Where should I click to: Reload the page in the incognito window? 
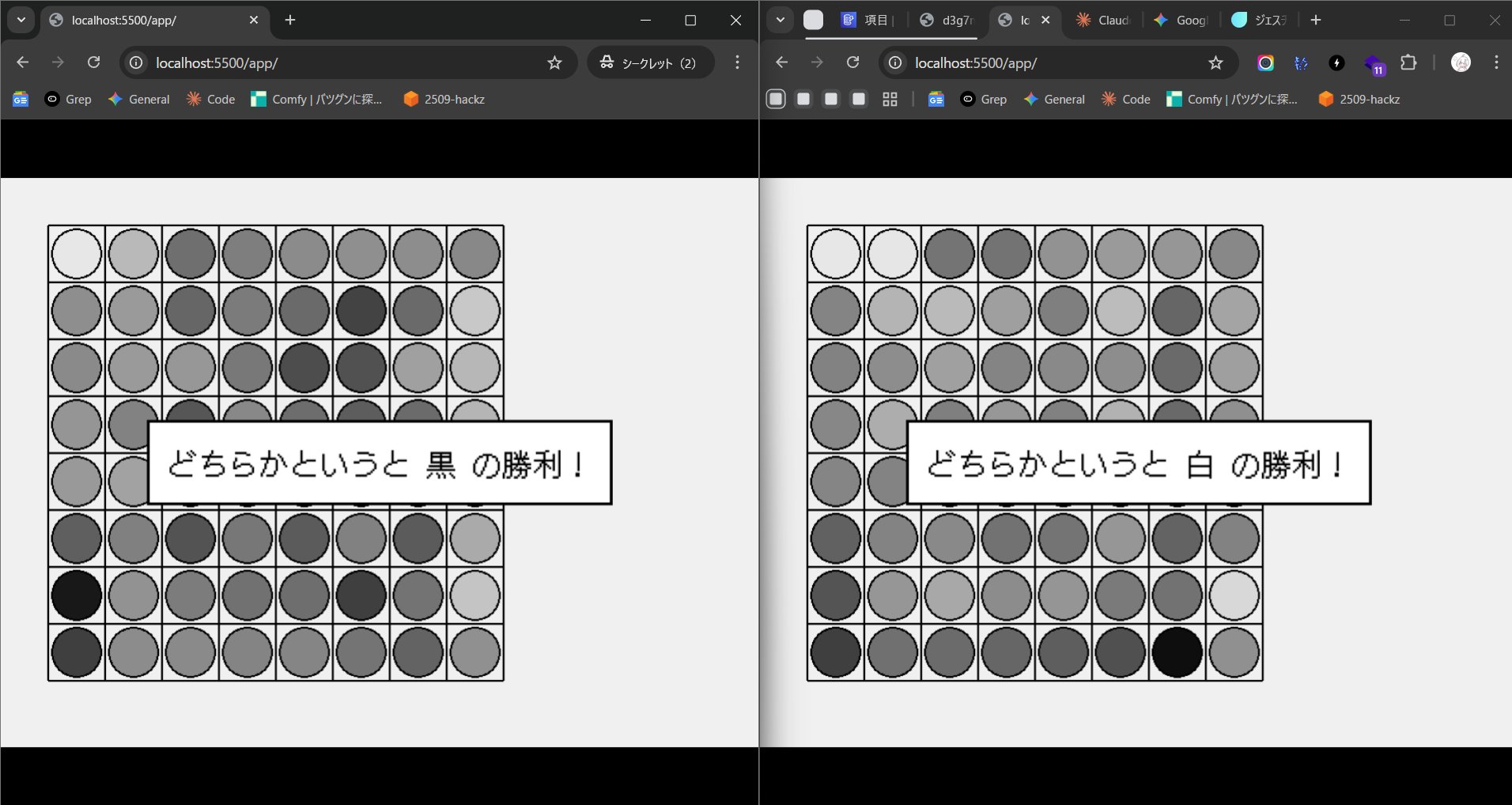pos(93,62)
